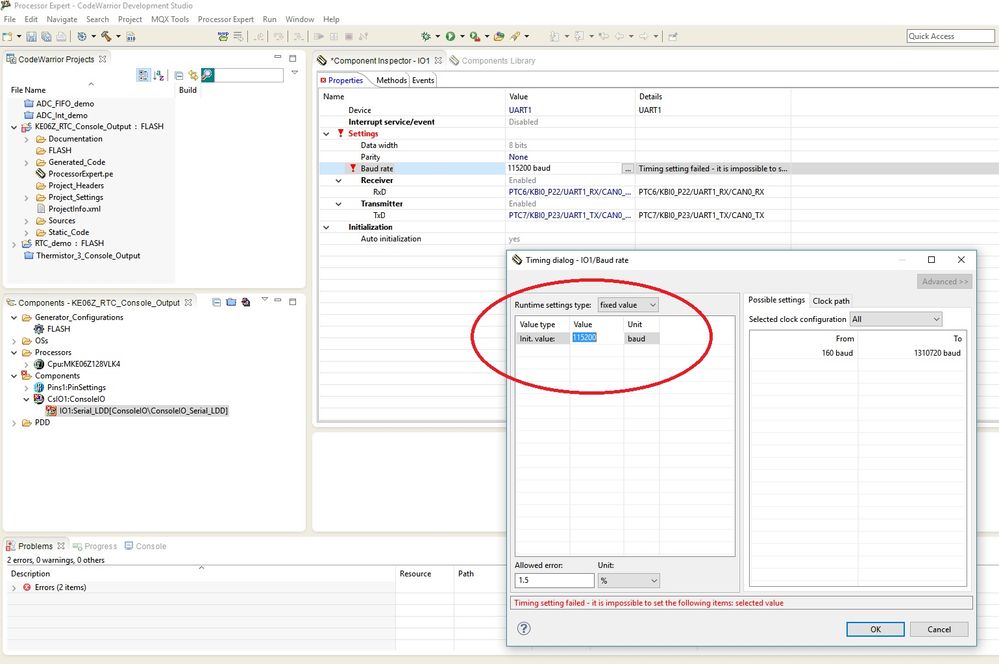This screenshot has width=999, height=664.
Task: Click the Debug bug icon in toolbar
Action: click(x=426, y=36)
